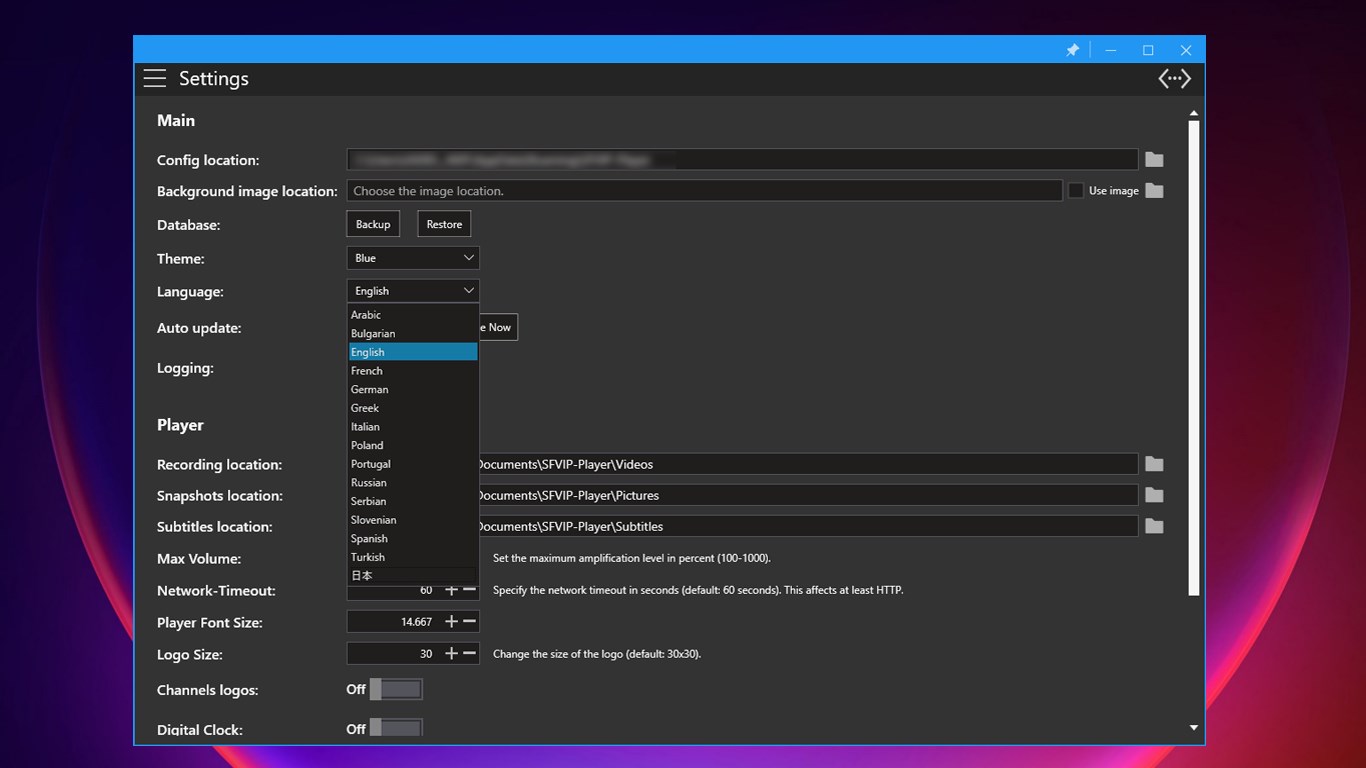Enable the Use image checkbox
The image size is (1366, 768).
tap(1076, 190)
